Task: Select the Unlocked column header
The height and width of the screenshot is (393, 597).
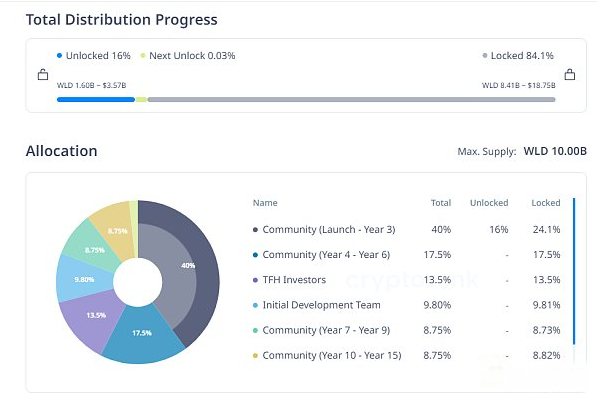Action: (x=489, y=203)
